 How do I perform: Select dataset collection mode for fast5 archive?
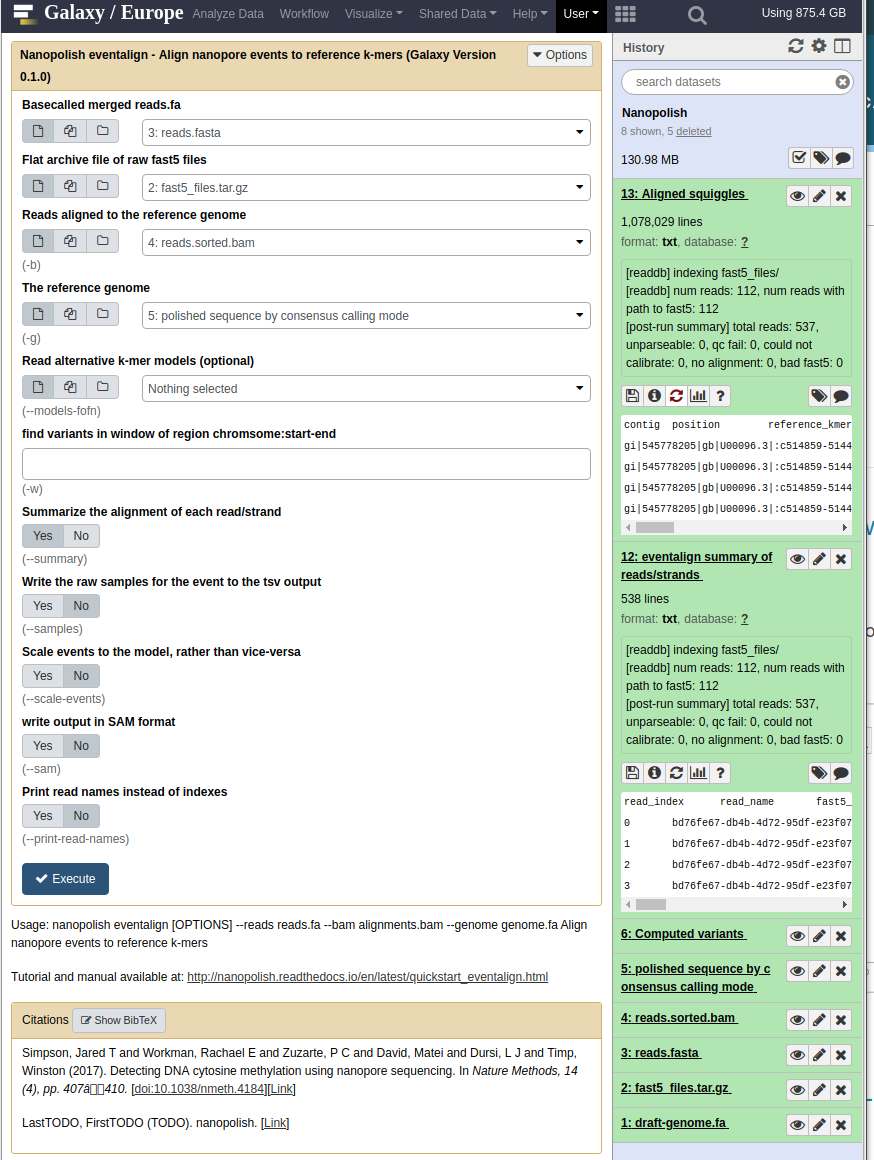tap(103, 186)
